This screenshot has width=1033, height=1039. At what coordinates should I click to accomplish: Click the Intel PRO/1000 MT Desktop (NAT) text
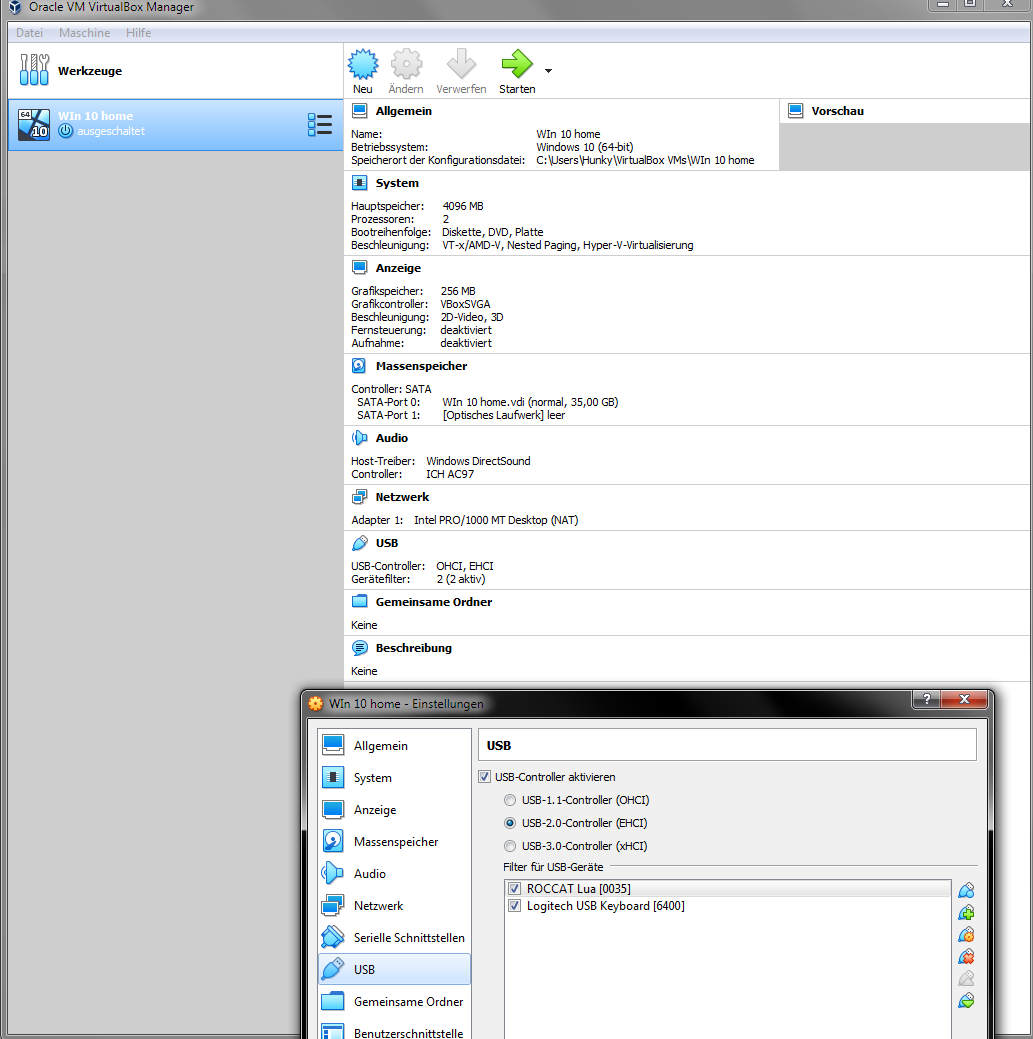(496, 520)
